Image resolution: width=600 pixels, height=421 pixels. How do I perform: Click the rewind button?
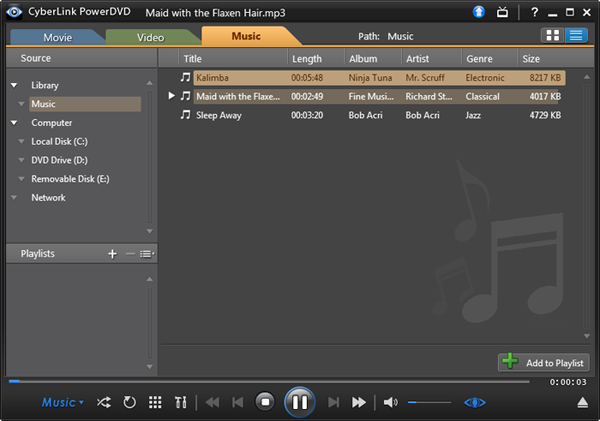point(212,402)
